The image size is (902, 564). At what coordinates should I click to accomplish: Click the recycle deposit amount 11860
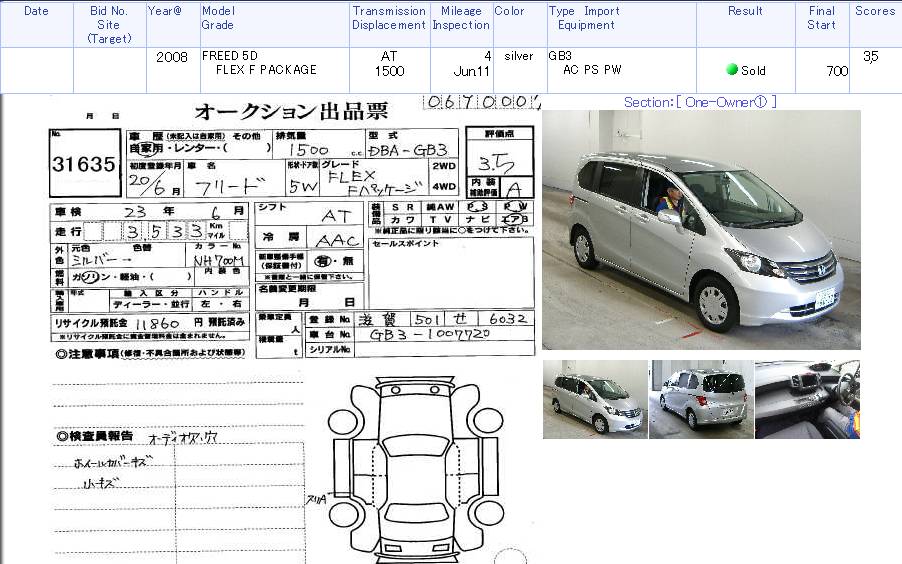(157, 323)
